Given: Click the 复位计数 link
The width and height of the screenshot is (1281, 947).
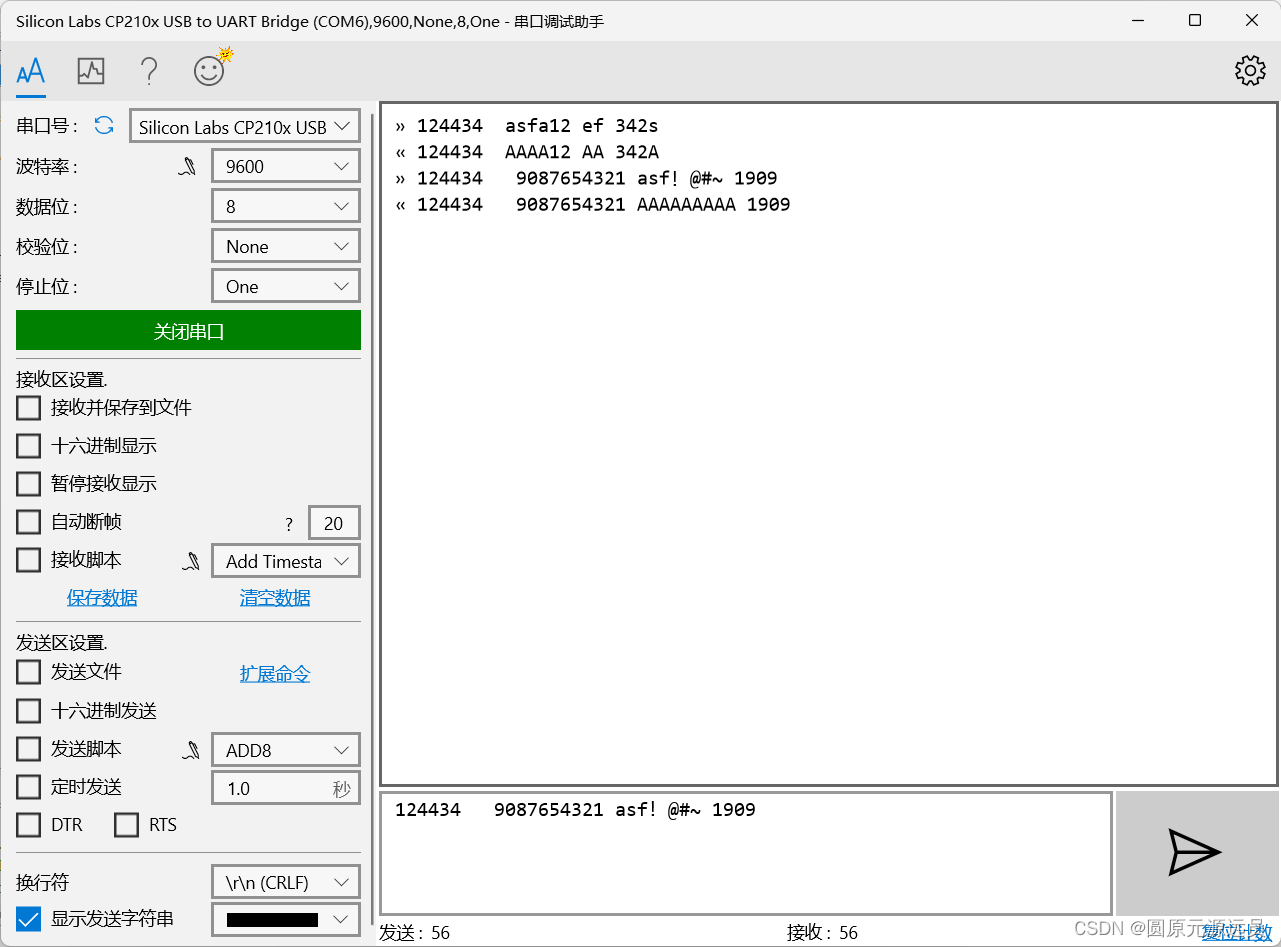Looking at the screenshot, I should [x=1237, y=933].
